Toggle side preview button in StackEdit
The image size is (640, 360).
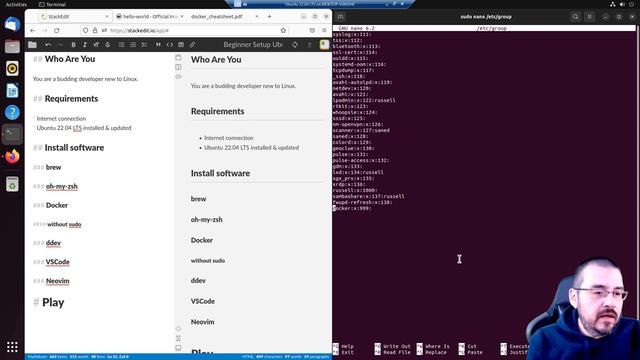[178, 67]
